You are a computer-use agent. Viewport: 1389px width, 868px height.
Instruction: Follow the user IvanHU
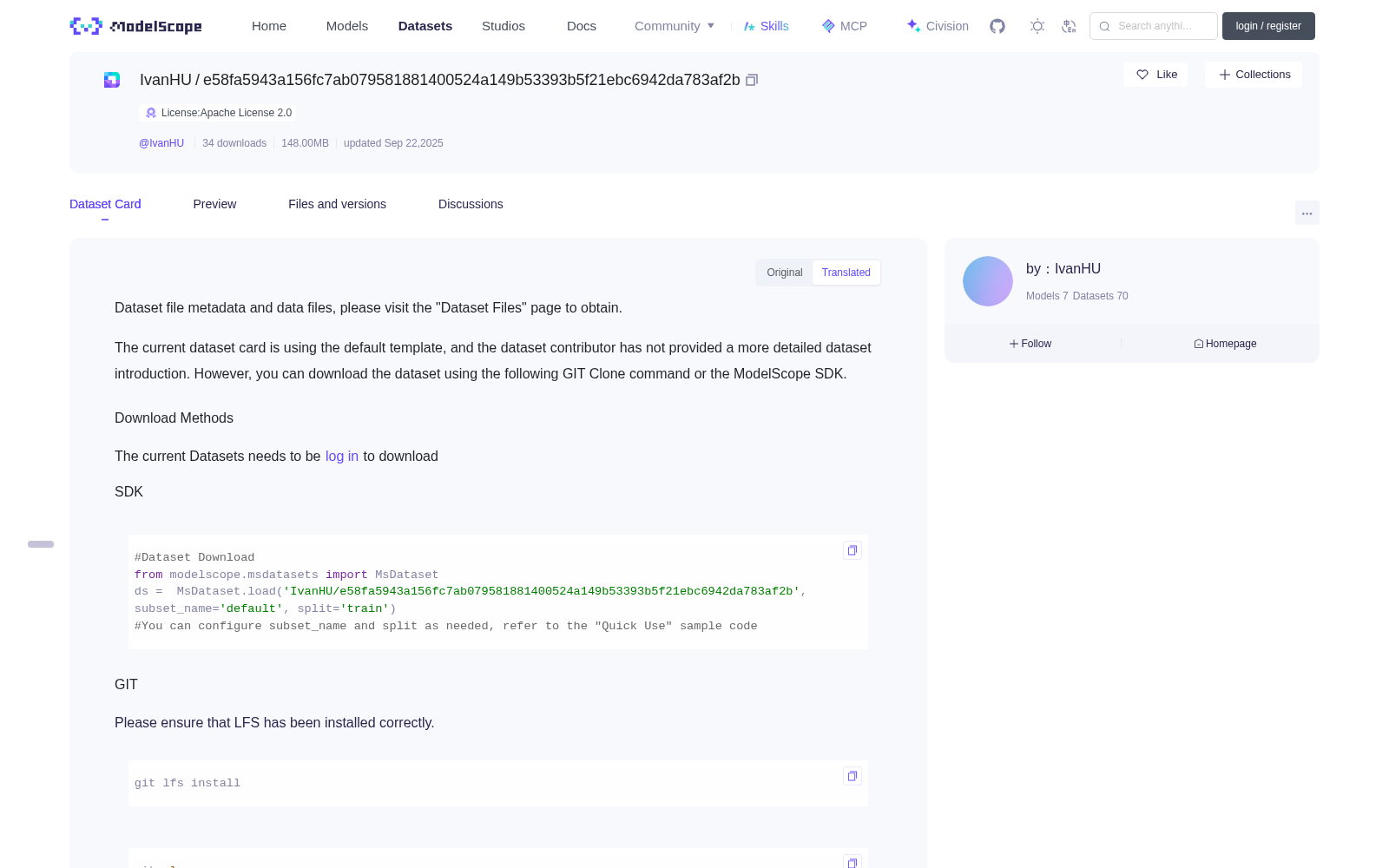pyautogui.click(x=1030, y=344)
